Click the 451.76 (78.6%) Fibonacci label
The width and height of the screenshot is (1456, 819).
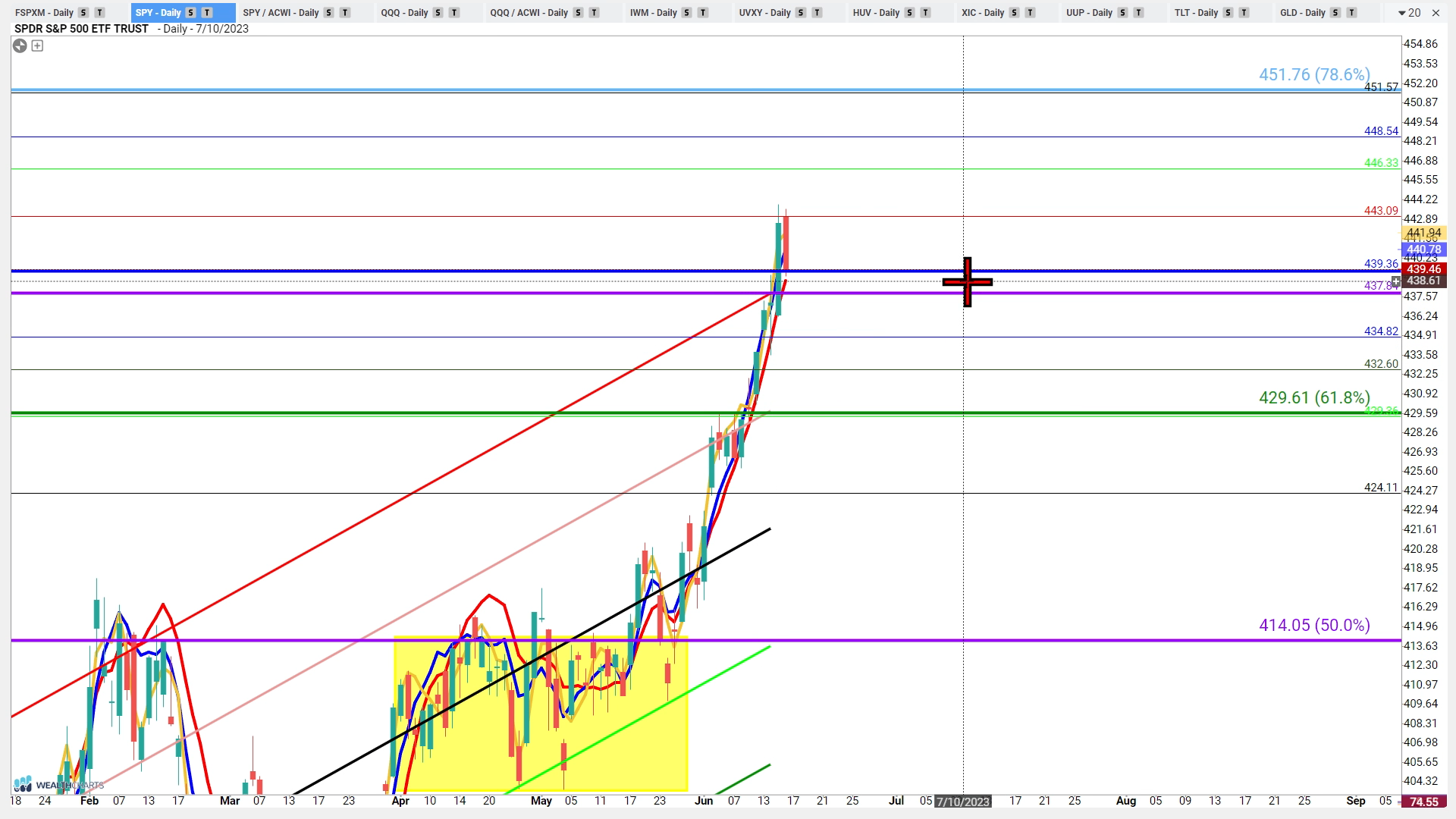point(1314,74)
